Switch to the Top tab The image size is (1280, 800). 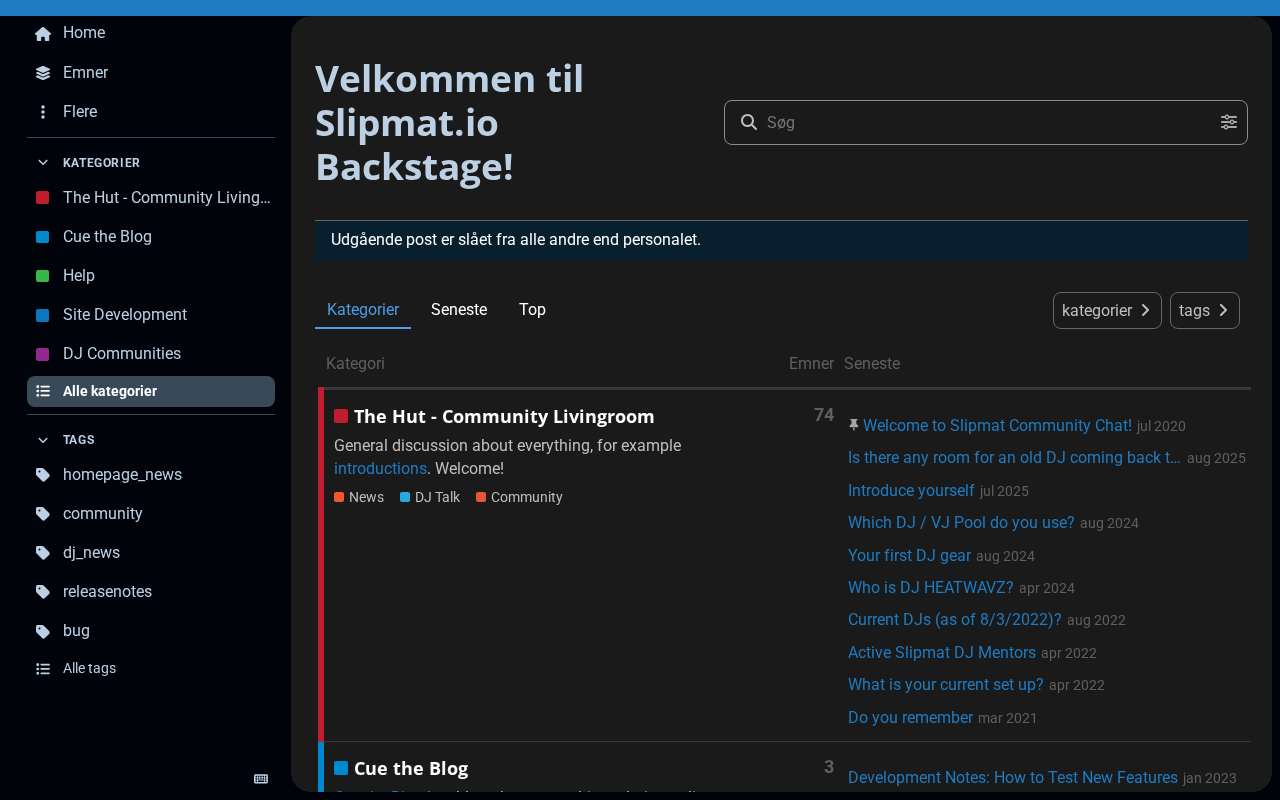[x=532, y=310]
